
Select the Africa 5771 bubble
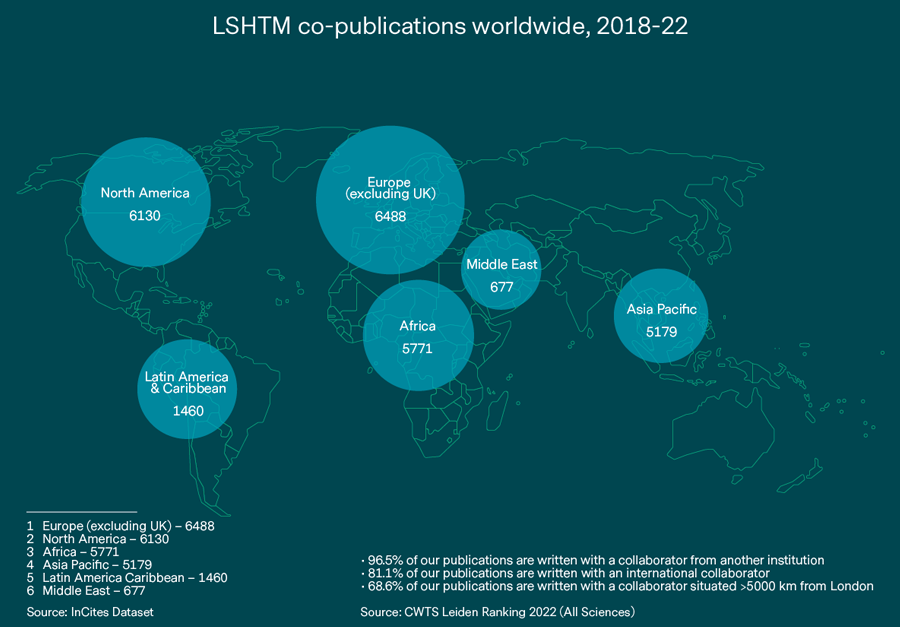click(417, 336)
